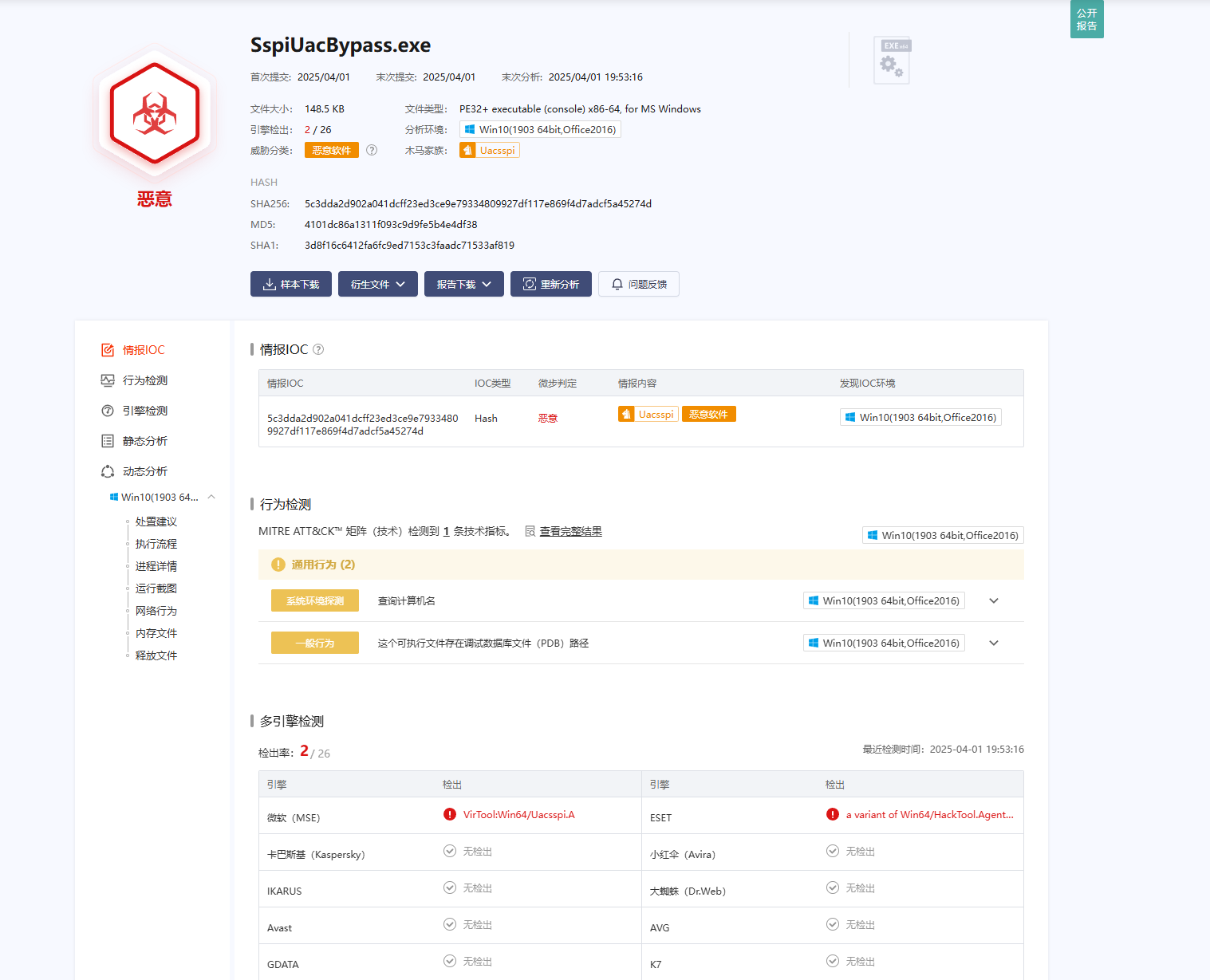Click the Win10 environment selector in 行为检测 header
The height and width of the screenshot is (980, 1210).
point(943,535)
